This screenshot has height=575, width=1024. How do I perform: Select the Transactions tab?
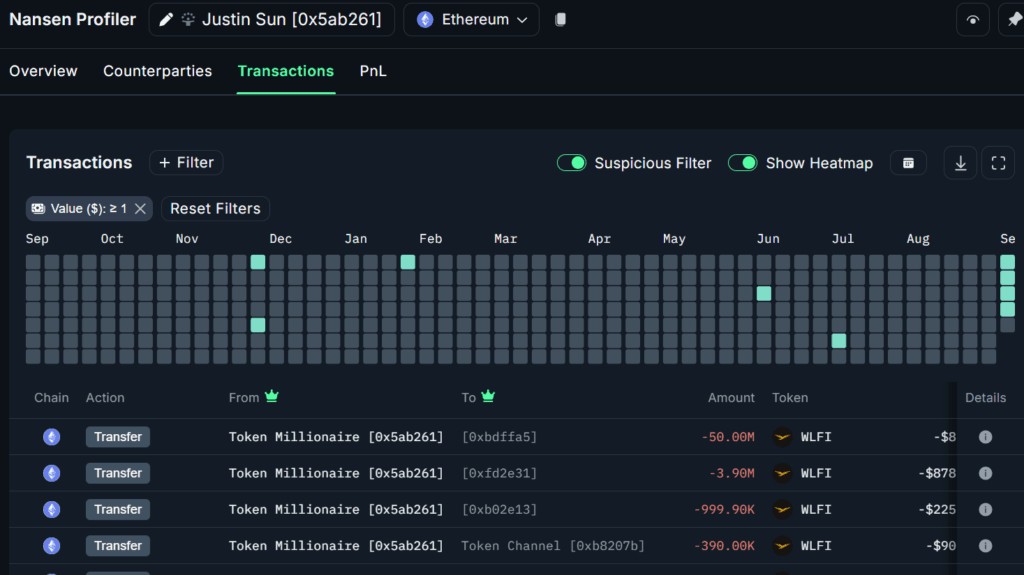pos(285,71)
